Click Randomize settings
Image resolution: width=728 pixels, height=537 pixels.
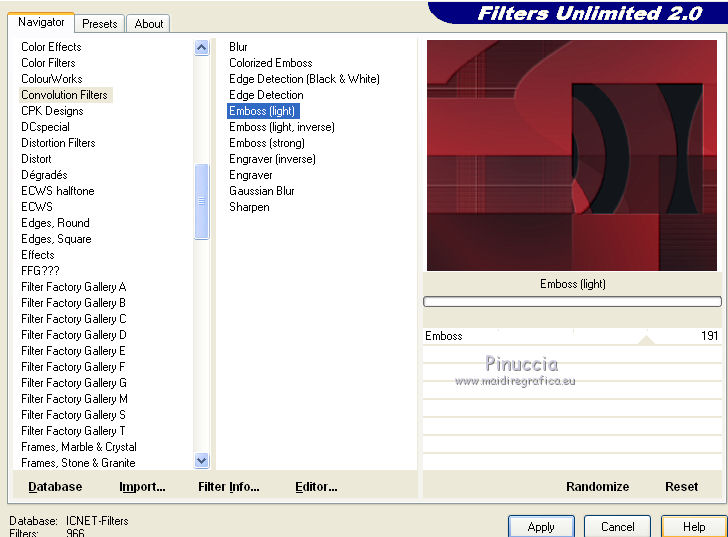pos(598,486)
